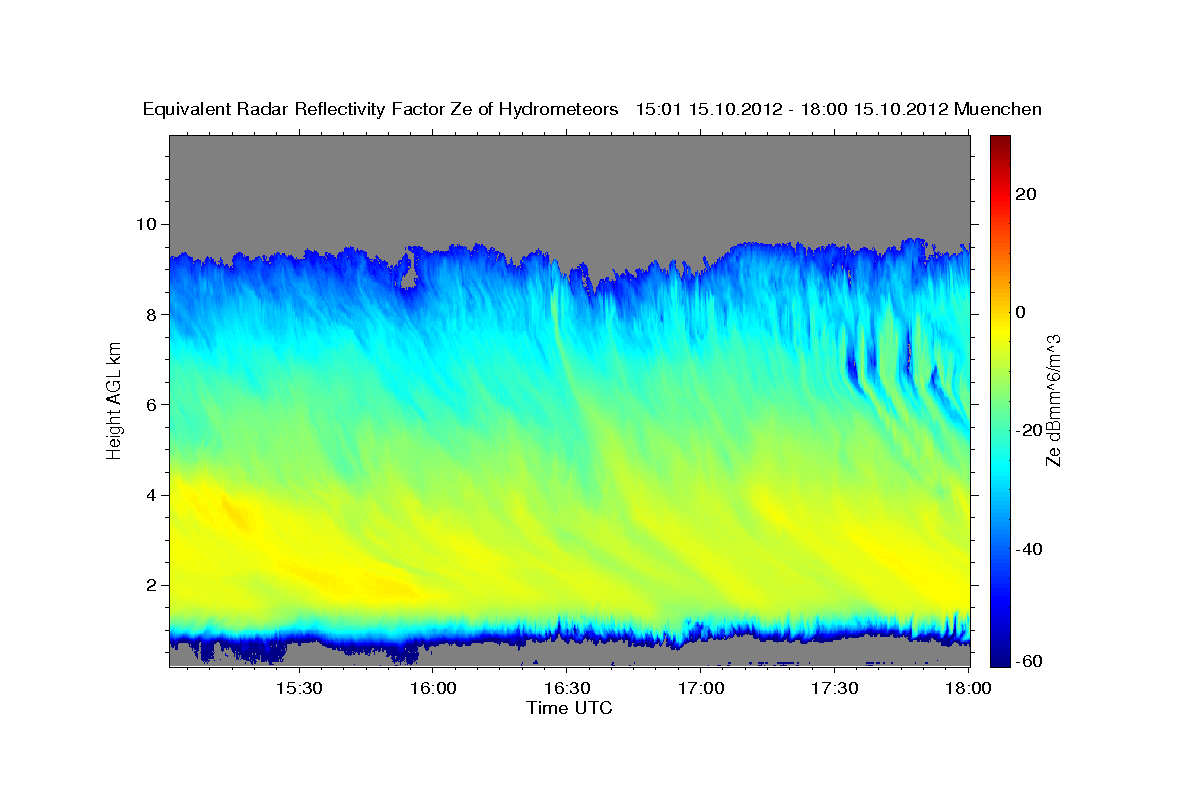Click the 'Height AGL km' axis label
Image resolution: width=1200 pixels, height=800 pixels.
115,401
